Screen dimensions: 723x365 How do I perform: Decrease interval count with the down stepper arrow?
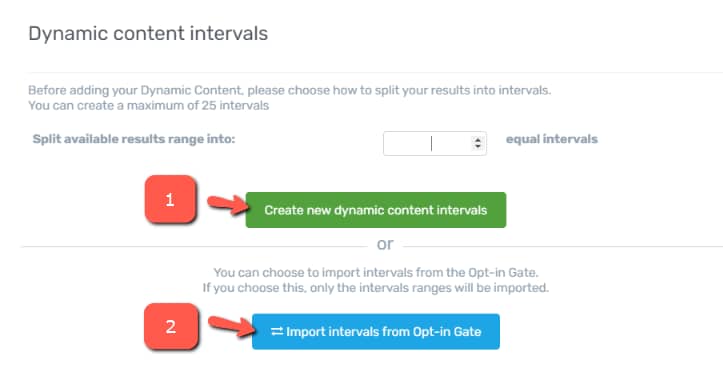478,147
